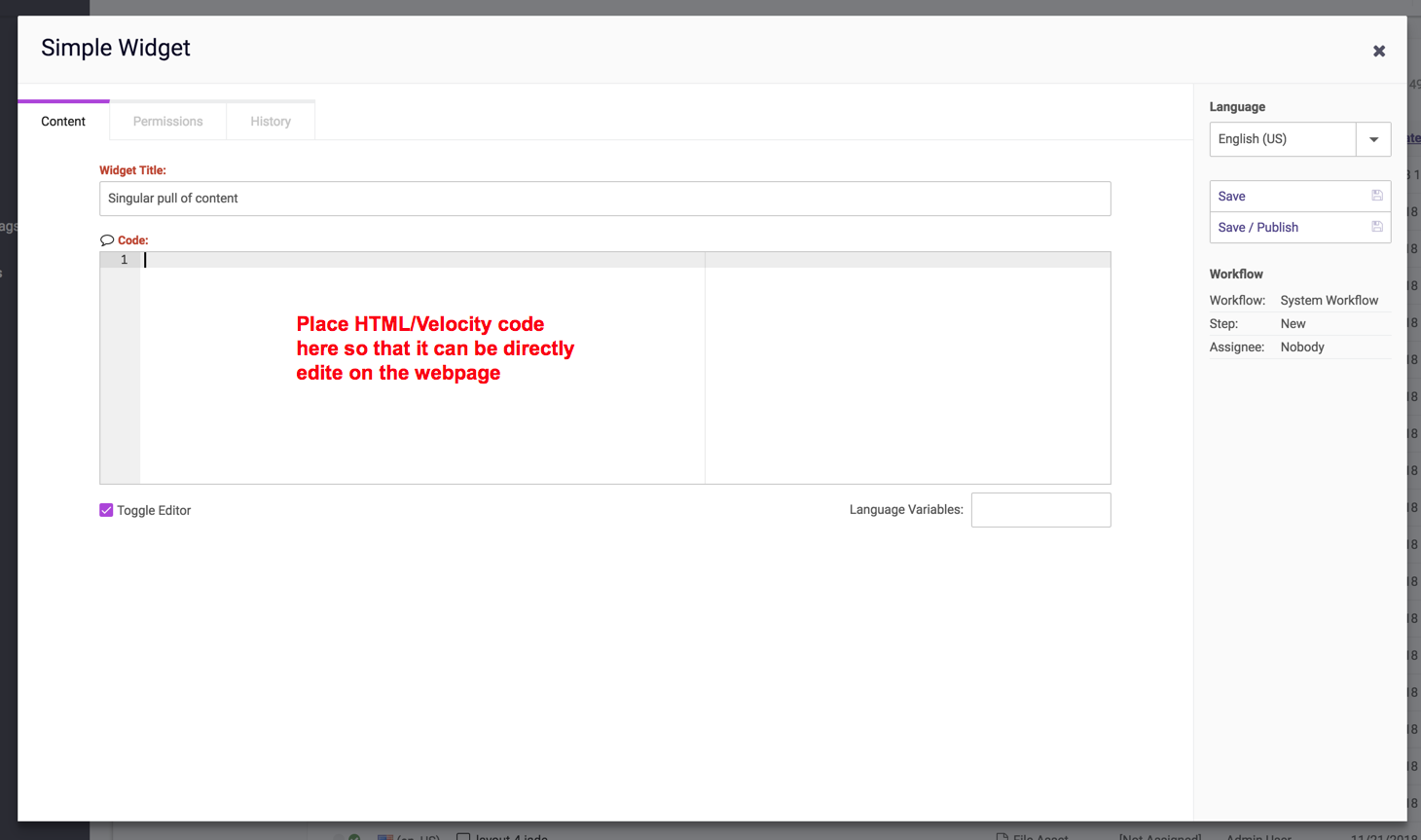The width and height of the screenshot is (1421, 840).
Task: Uncheck the Toggle Editor checkbox
Action: (106, 510)
